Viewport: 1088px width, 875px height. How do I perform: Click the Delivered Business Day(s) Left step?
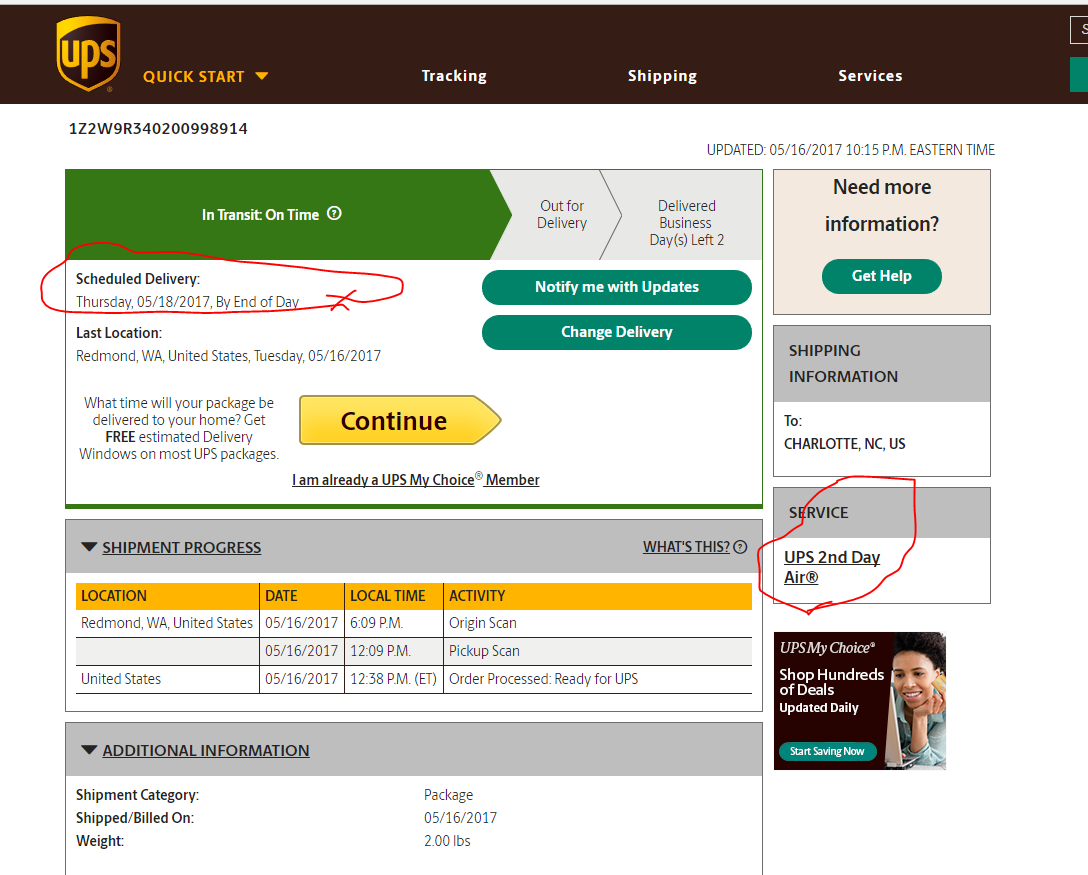(x=686, y=223)
